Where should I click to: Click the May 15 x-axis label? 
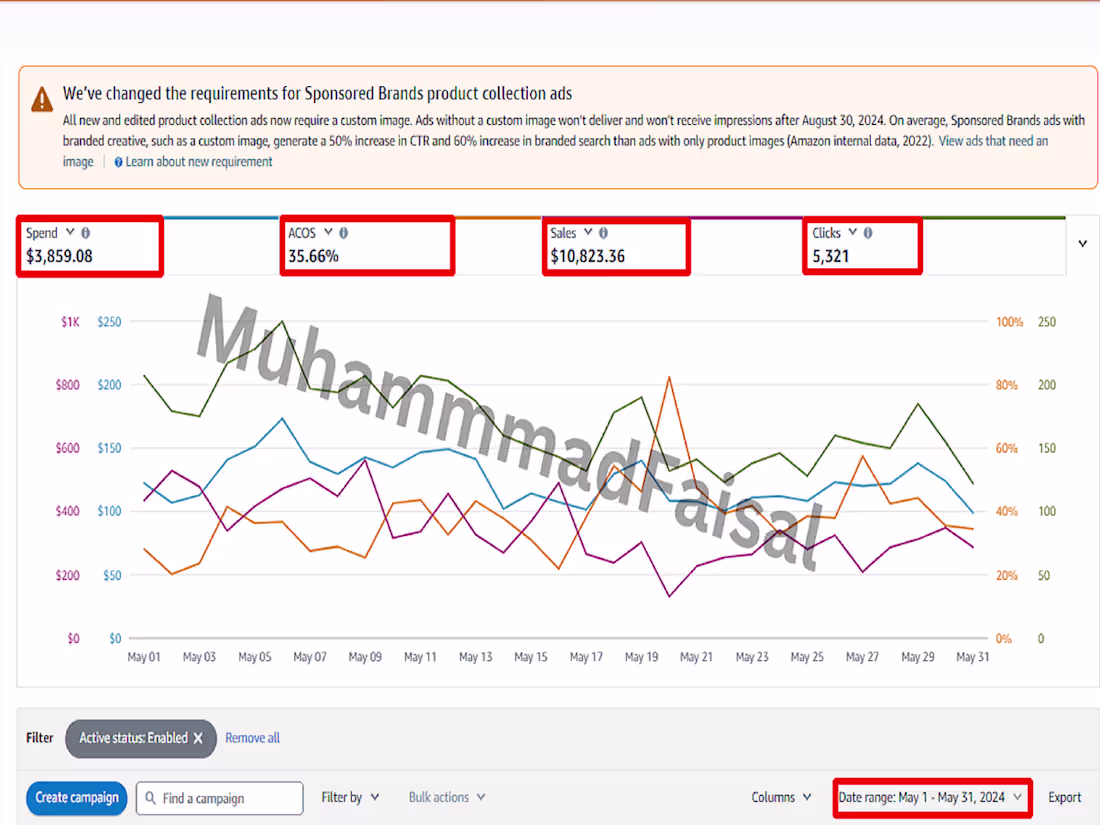pos(531,657)
